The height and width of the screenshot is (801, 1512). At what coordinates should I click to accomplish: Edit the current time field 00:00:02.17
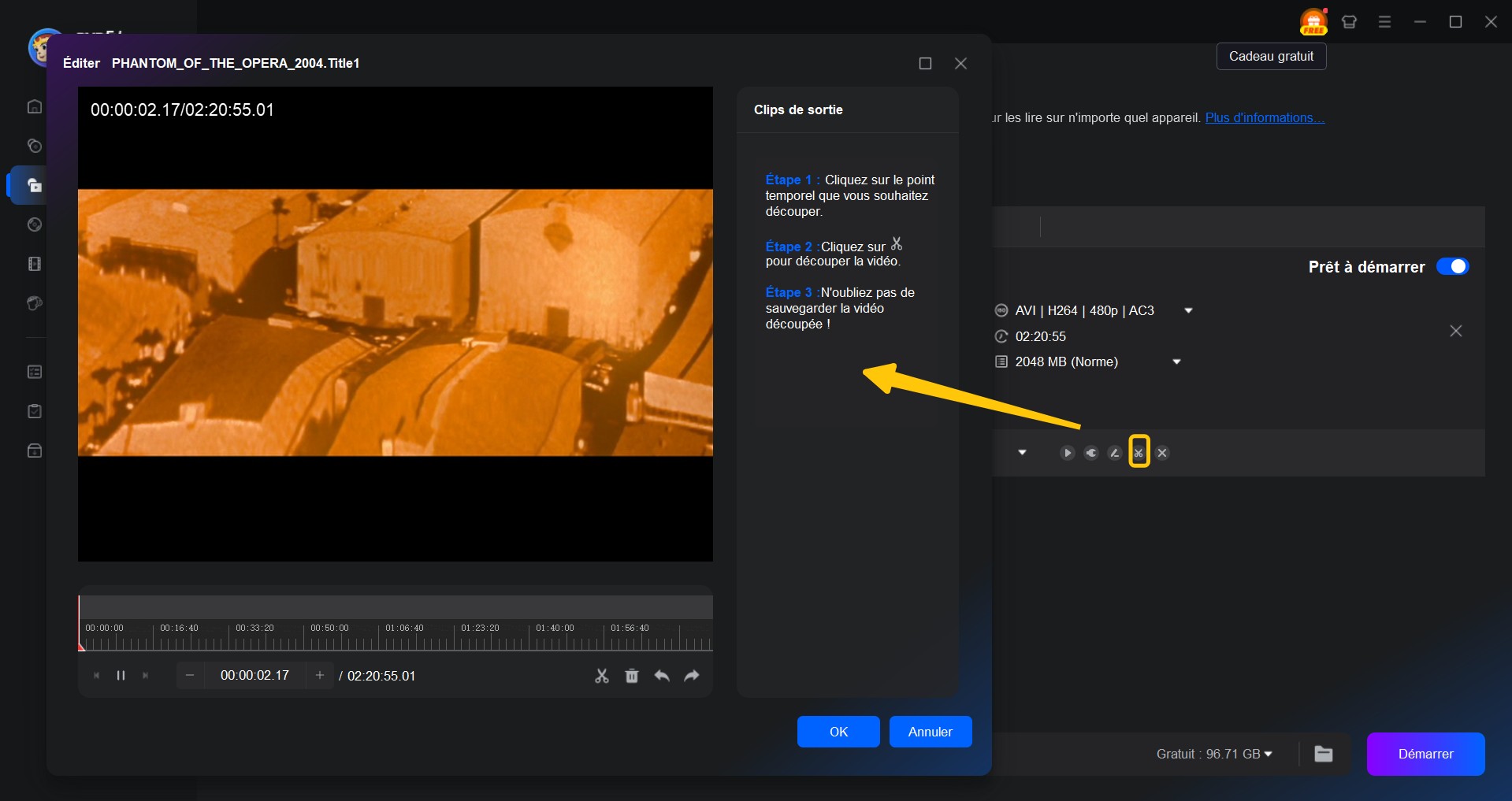click(254, 676)
